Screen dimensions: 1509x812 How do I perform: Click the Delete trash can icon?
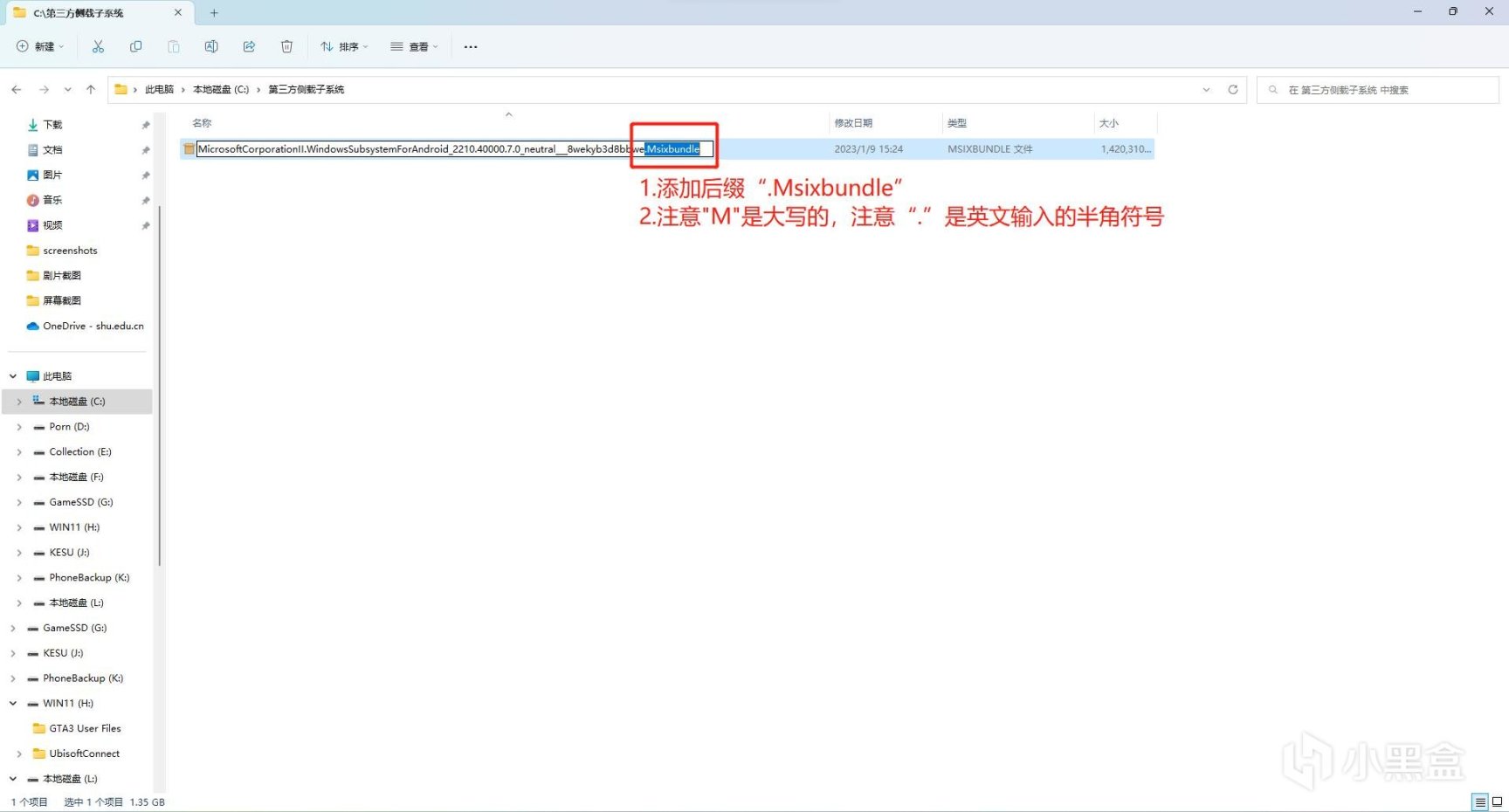coord(286,46)
